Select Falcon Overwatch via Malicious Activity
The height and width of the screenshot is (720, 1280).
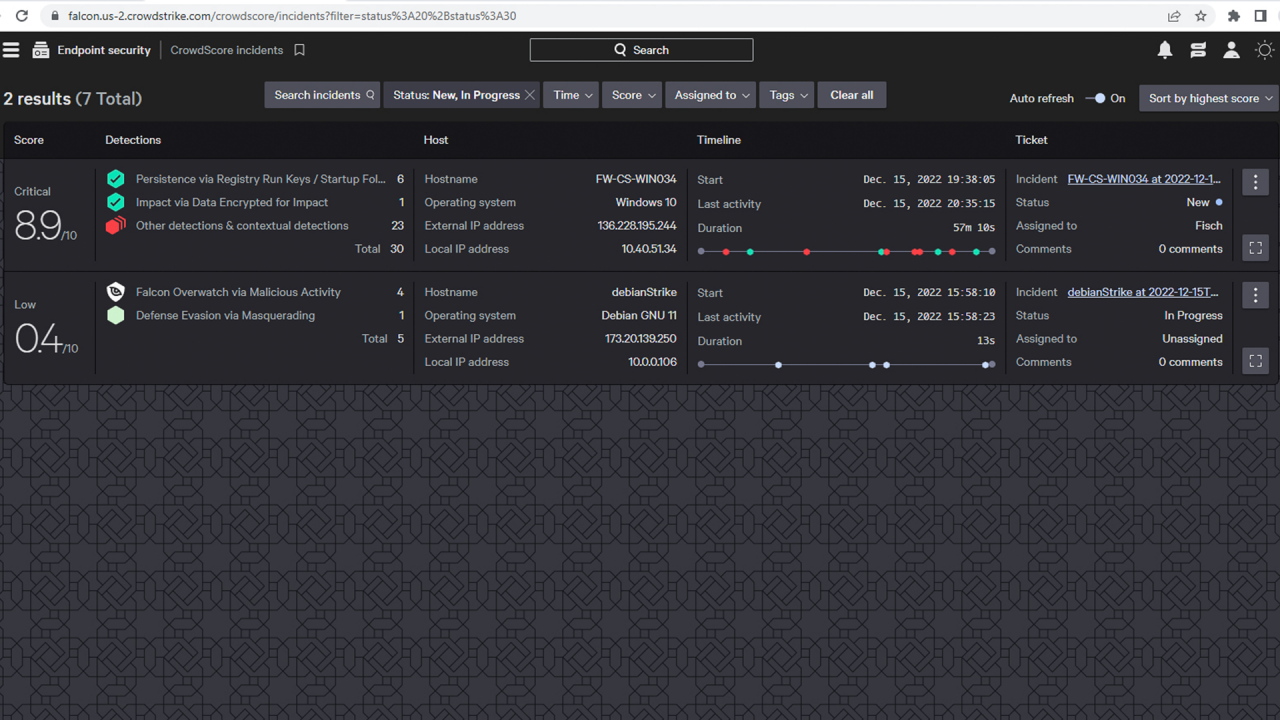238,292
